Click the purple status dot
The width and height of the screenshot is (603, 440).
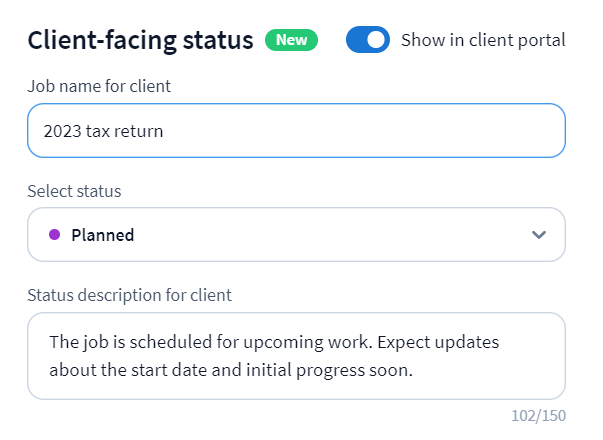(x=55, y=235)
